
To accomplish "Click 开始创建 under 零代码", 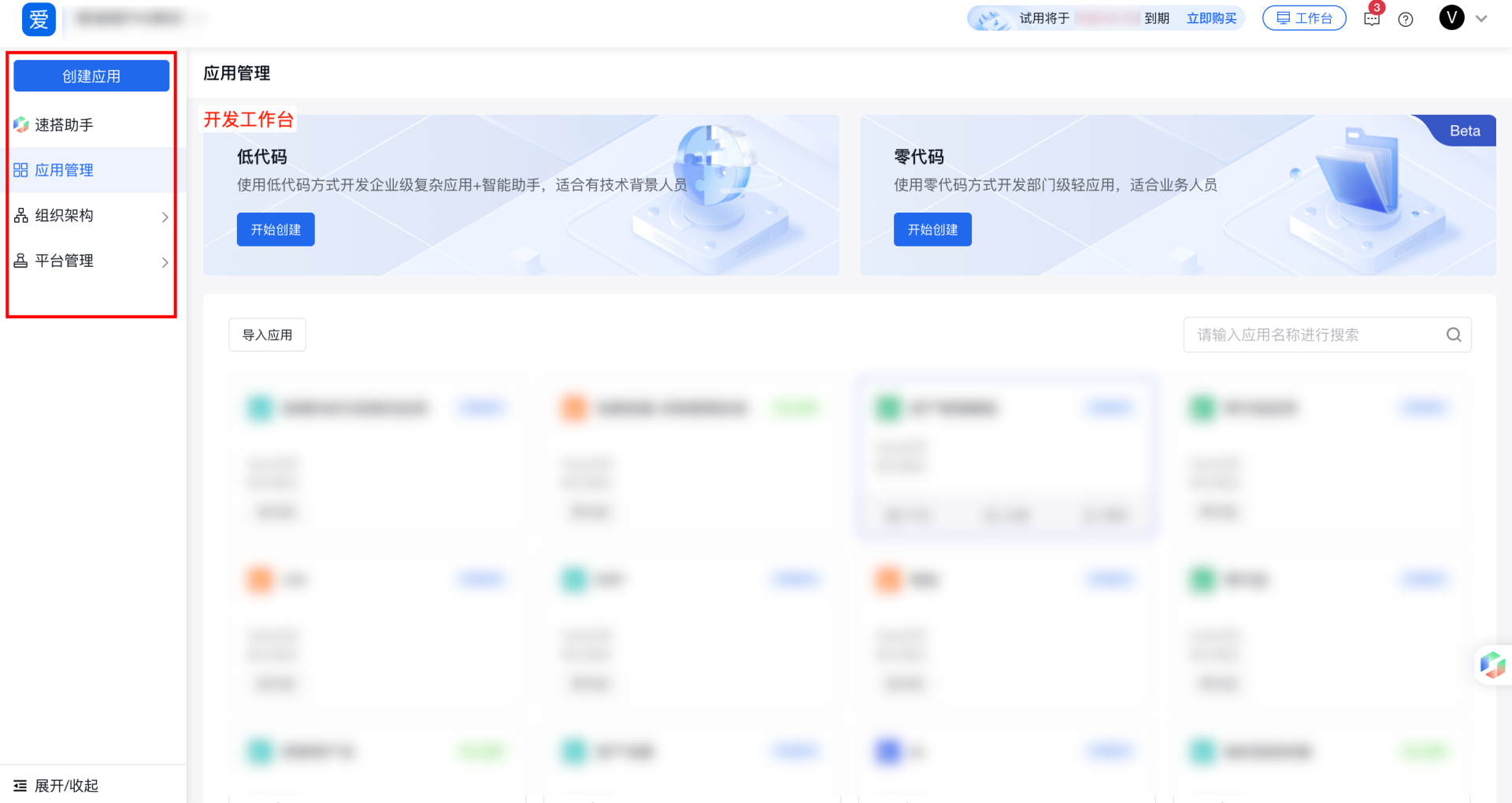I will pyautogui.click(x=932, y=229).
